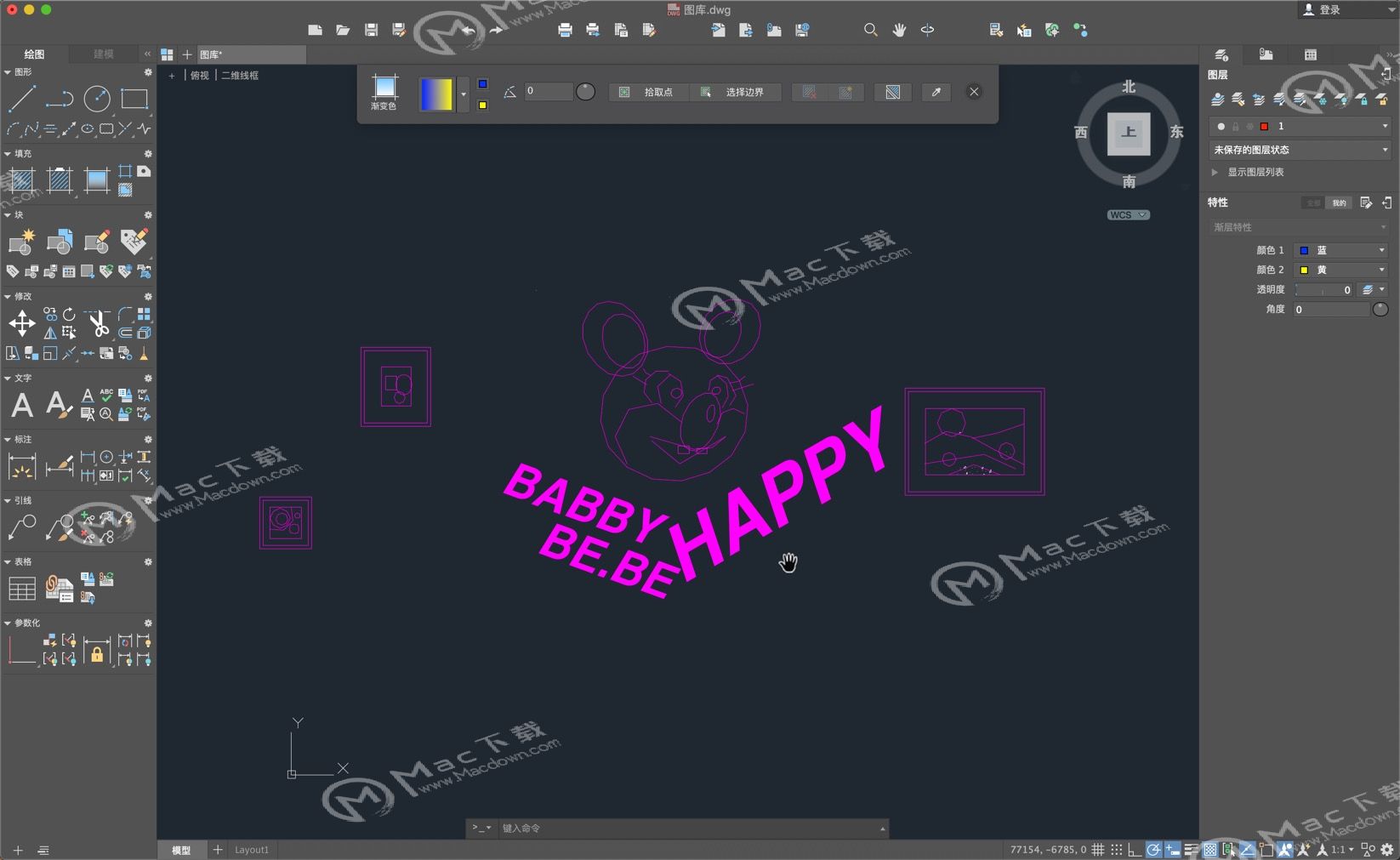Select the '图库*' drawing tab

coord(250,54)
